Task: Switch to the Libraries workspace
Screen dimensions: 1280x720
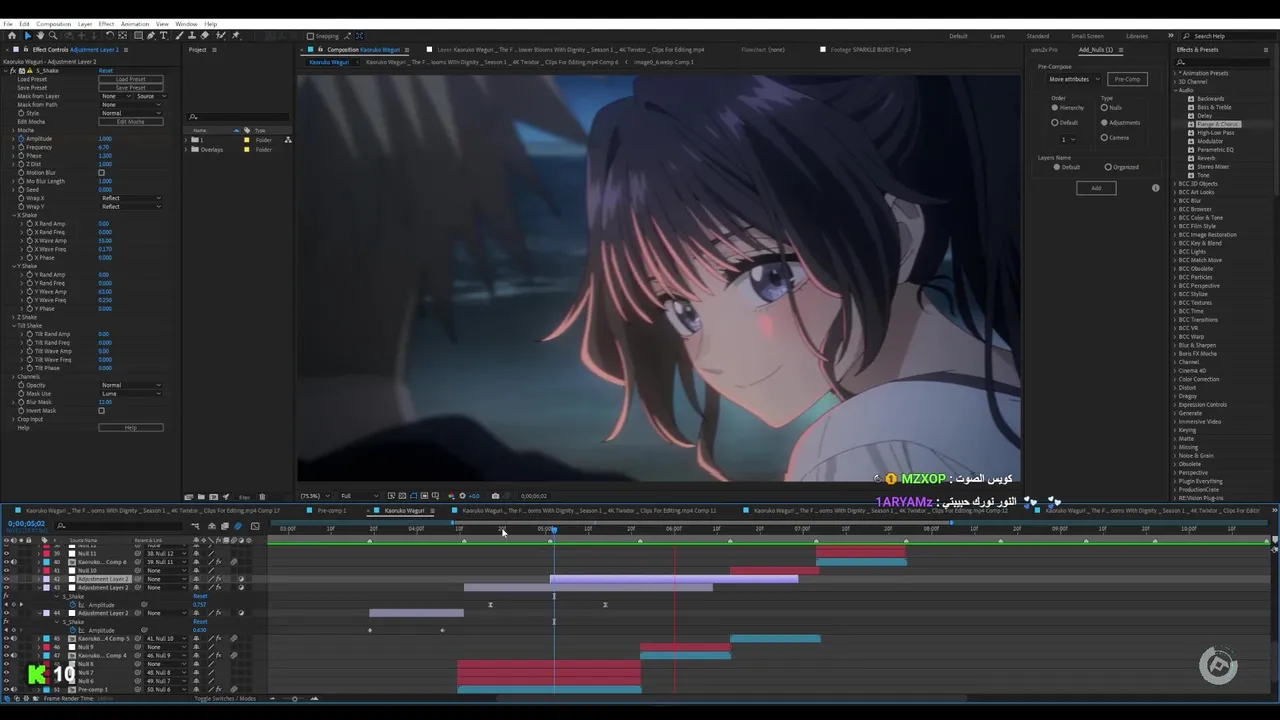Action: point(1137,36)
